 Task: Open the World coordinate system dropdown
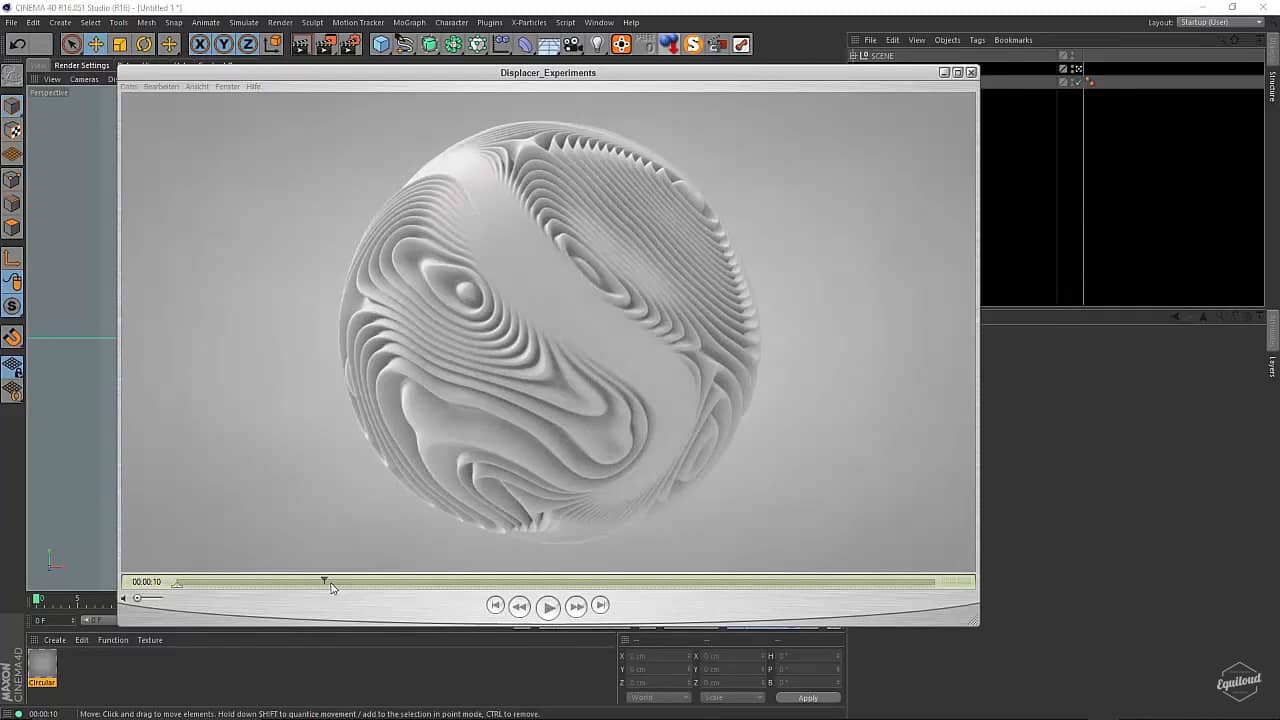tap(658, 697)
